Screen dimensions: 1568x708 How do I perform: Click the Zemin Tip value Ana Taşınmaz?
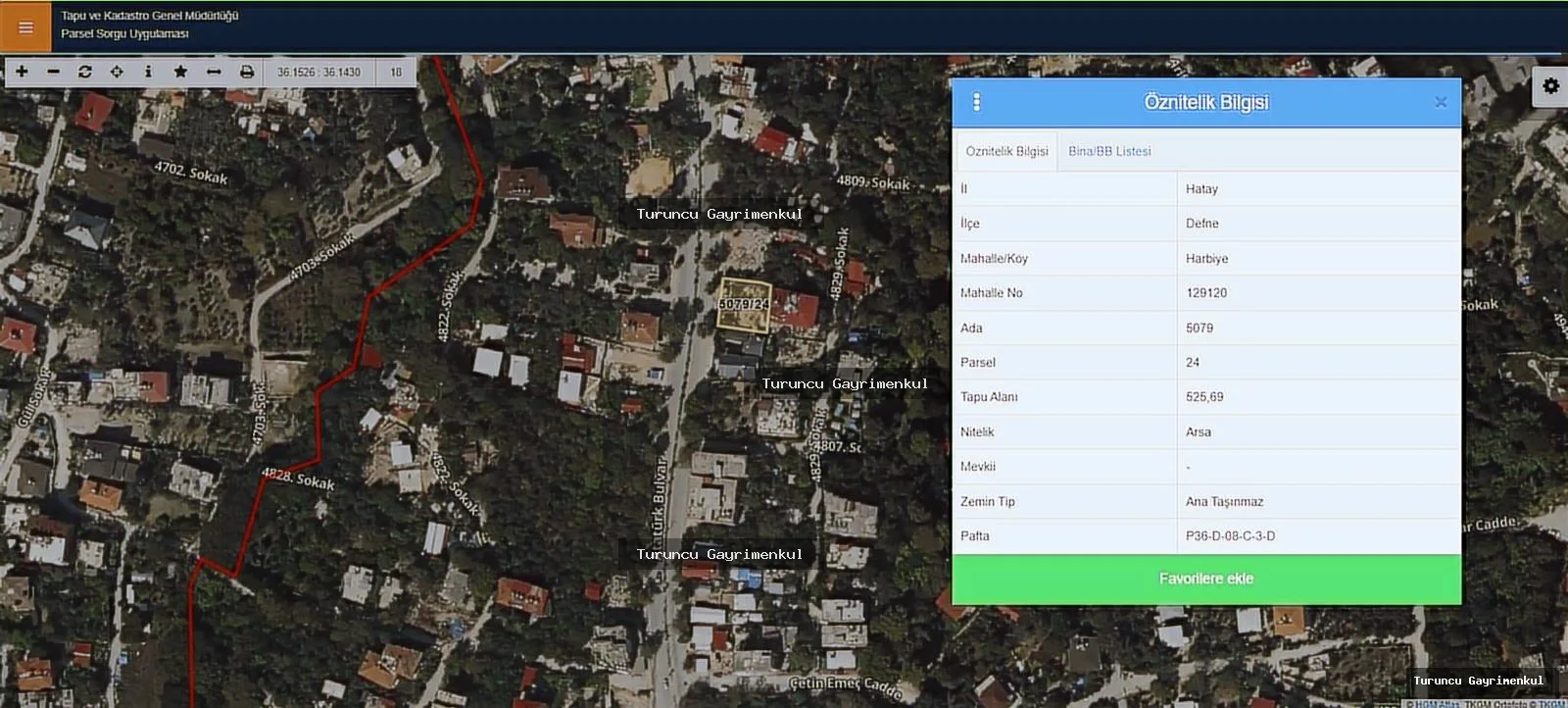pos(1224,502)
